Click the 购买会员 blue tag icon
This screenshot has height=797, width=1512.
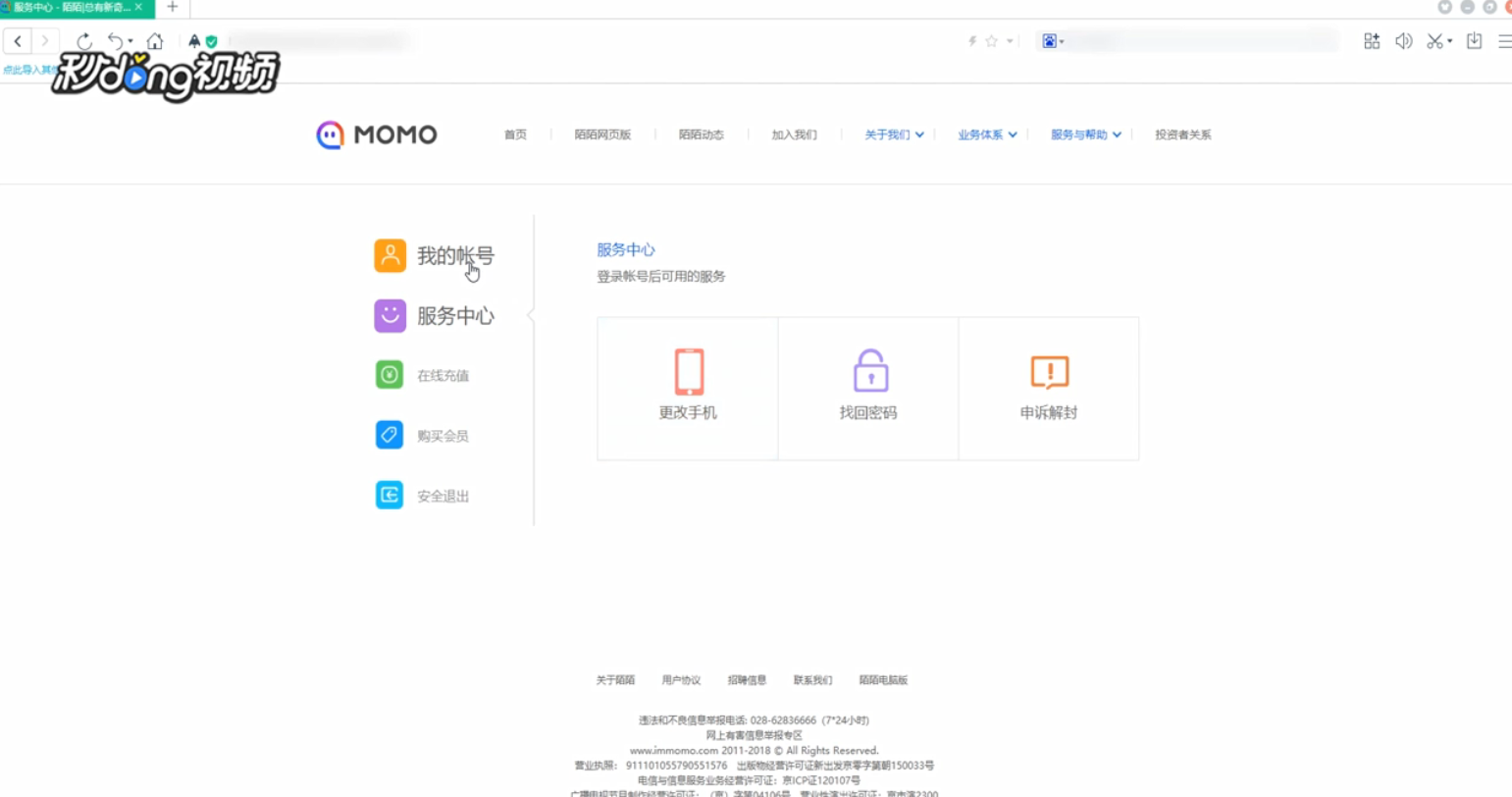(x=389, y=434)
